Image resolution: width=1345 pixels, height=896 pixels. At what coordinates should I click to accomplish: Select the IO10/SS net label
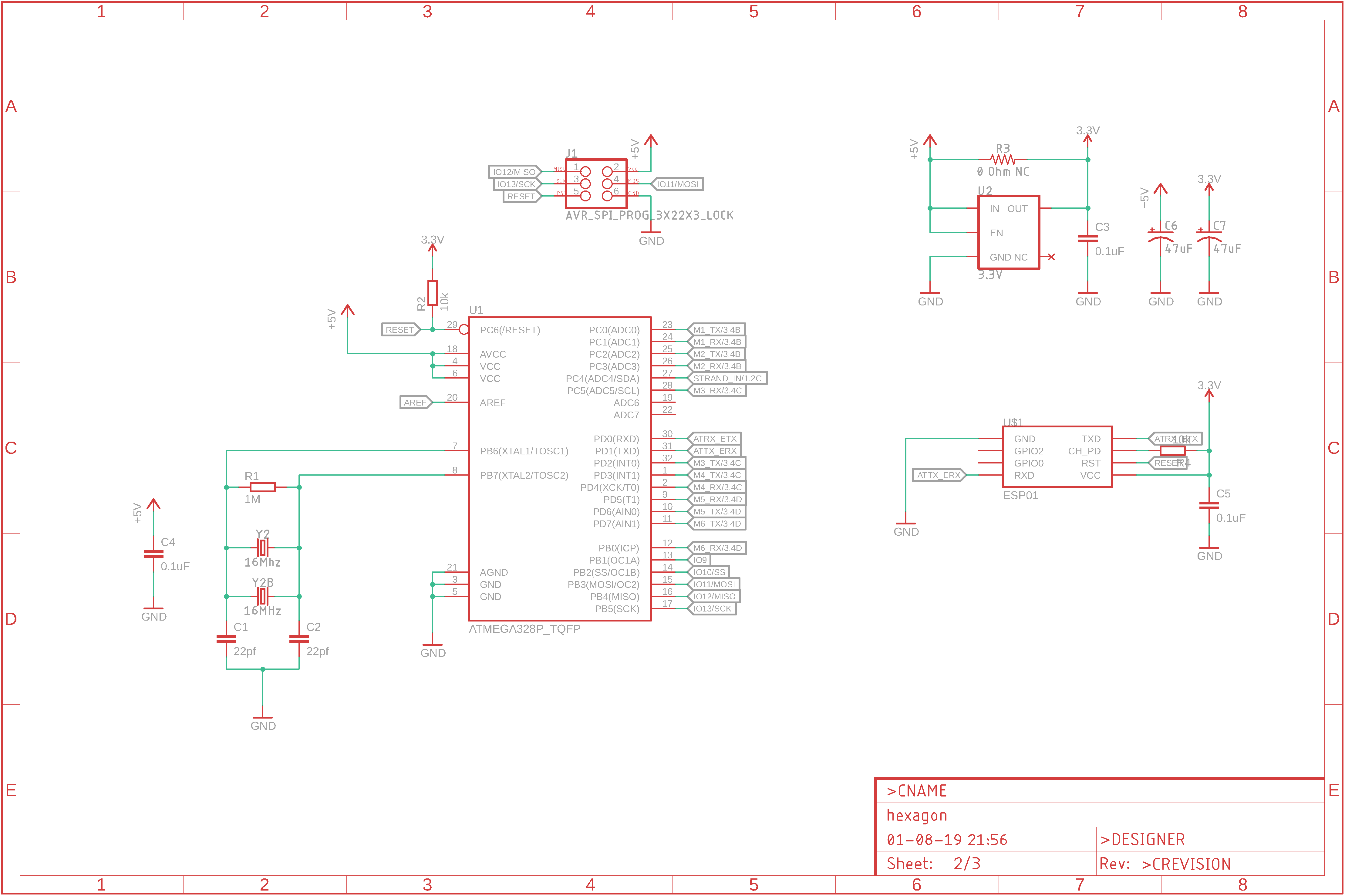click(x=709, y=572)
